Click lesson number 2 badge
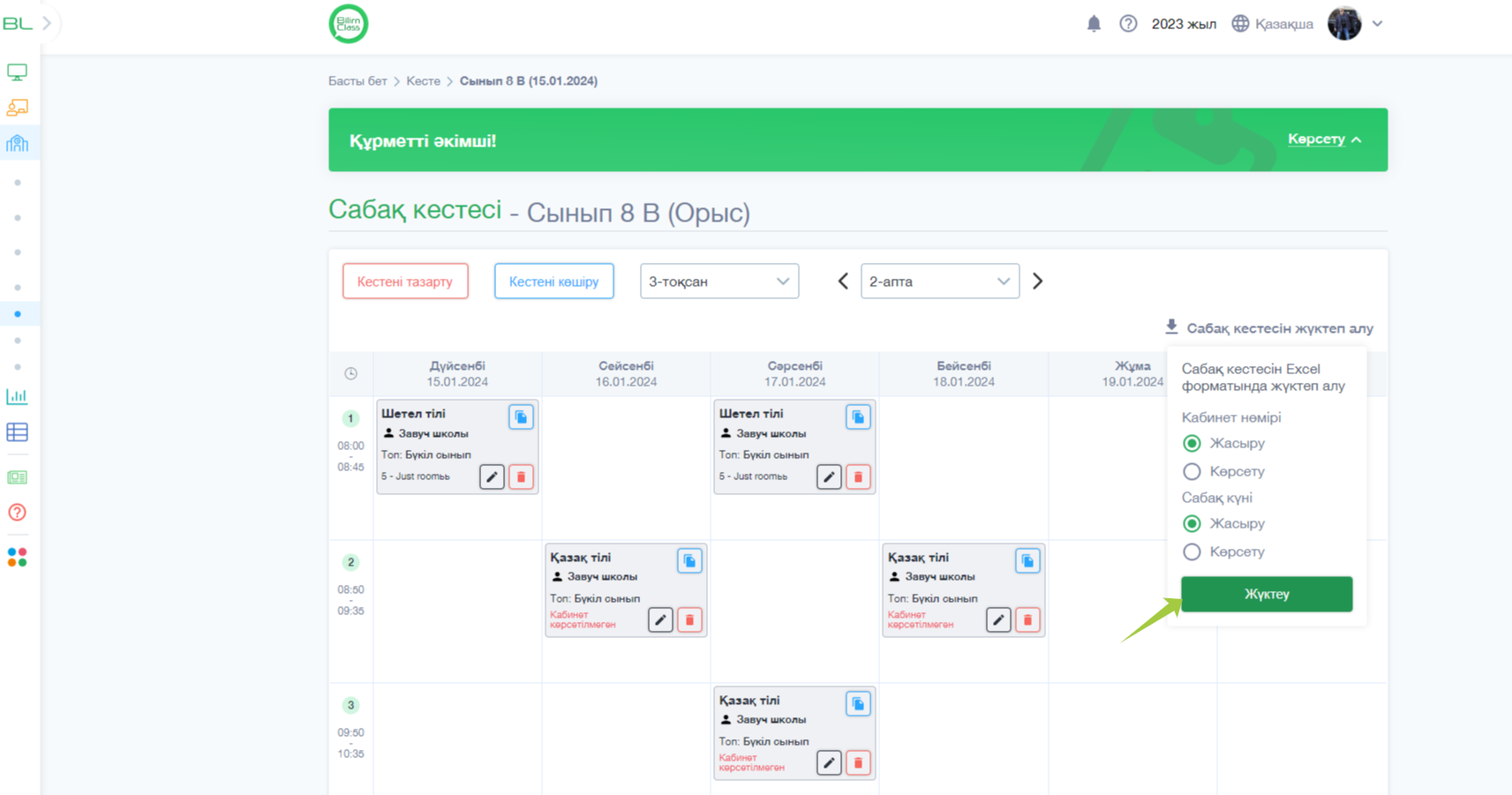1512x795 pixels. 350,562
